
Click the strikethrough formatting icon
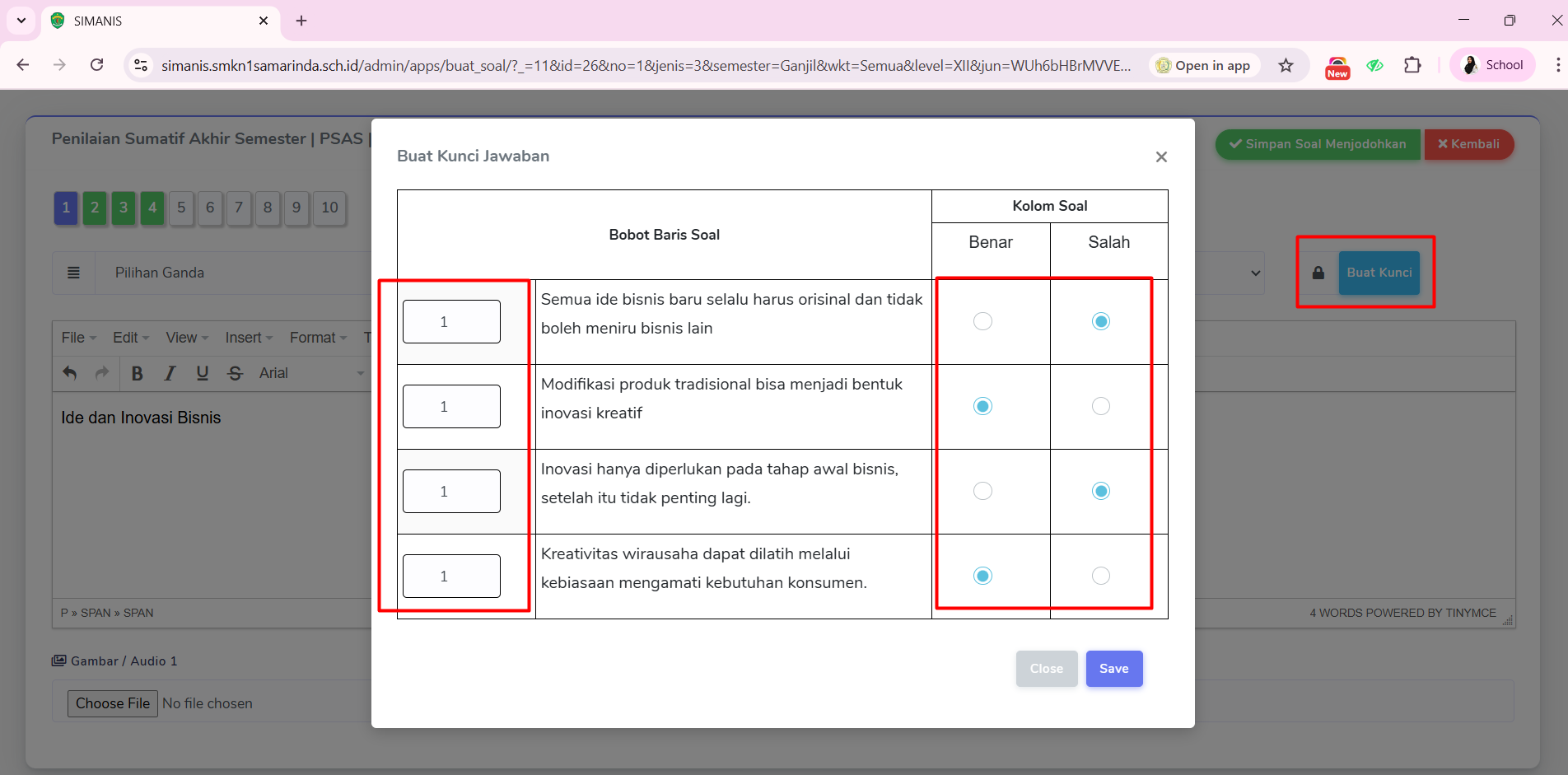(x=236, y=373)
